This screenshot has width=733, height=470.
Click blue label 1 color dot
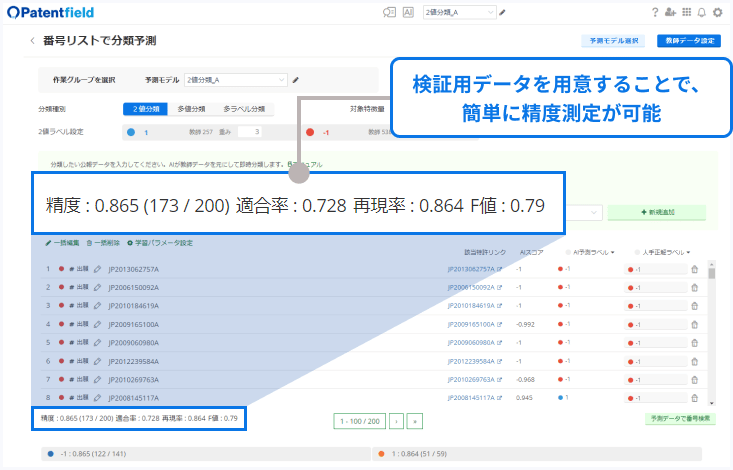tap(131, 132)
